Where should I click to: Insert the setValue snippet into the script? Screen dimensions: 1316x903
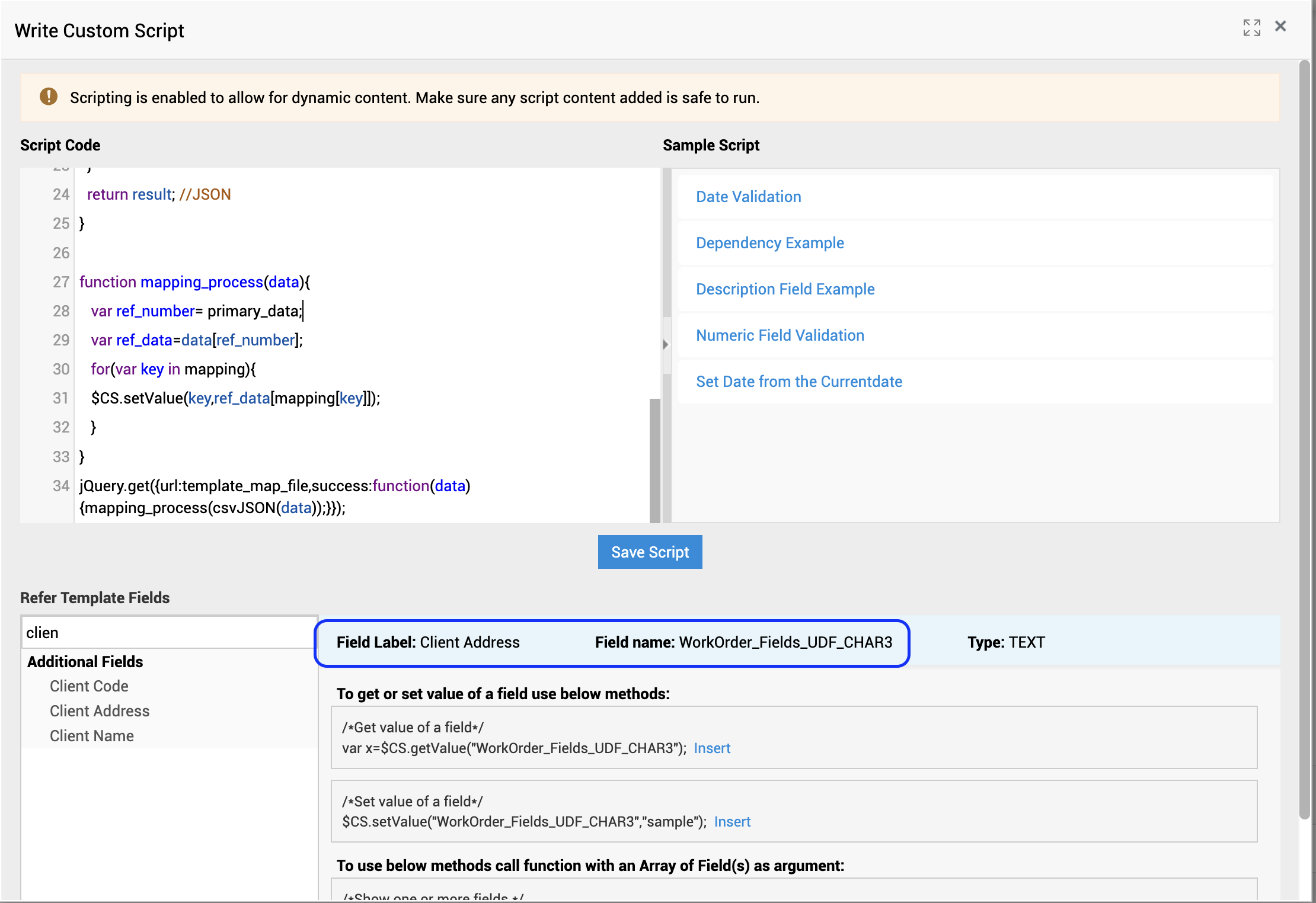coord(732,822)
